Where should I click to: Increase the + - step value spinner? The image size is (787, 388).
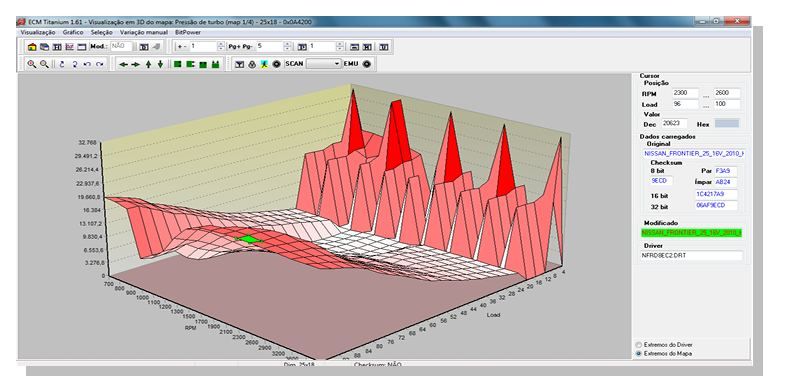click(221, 44)
